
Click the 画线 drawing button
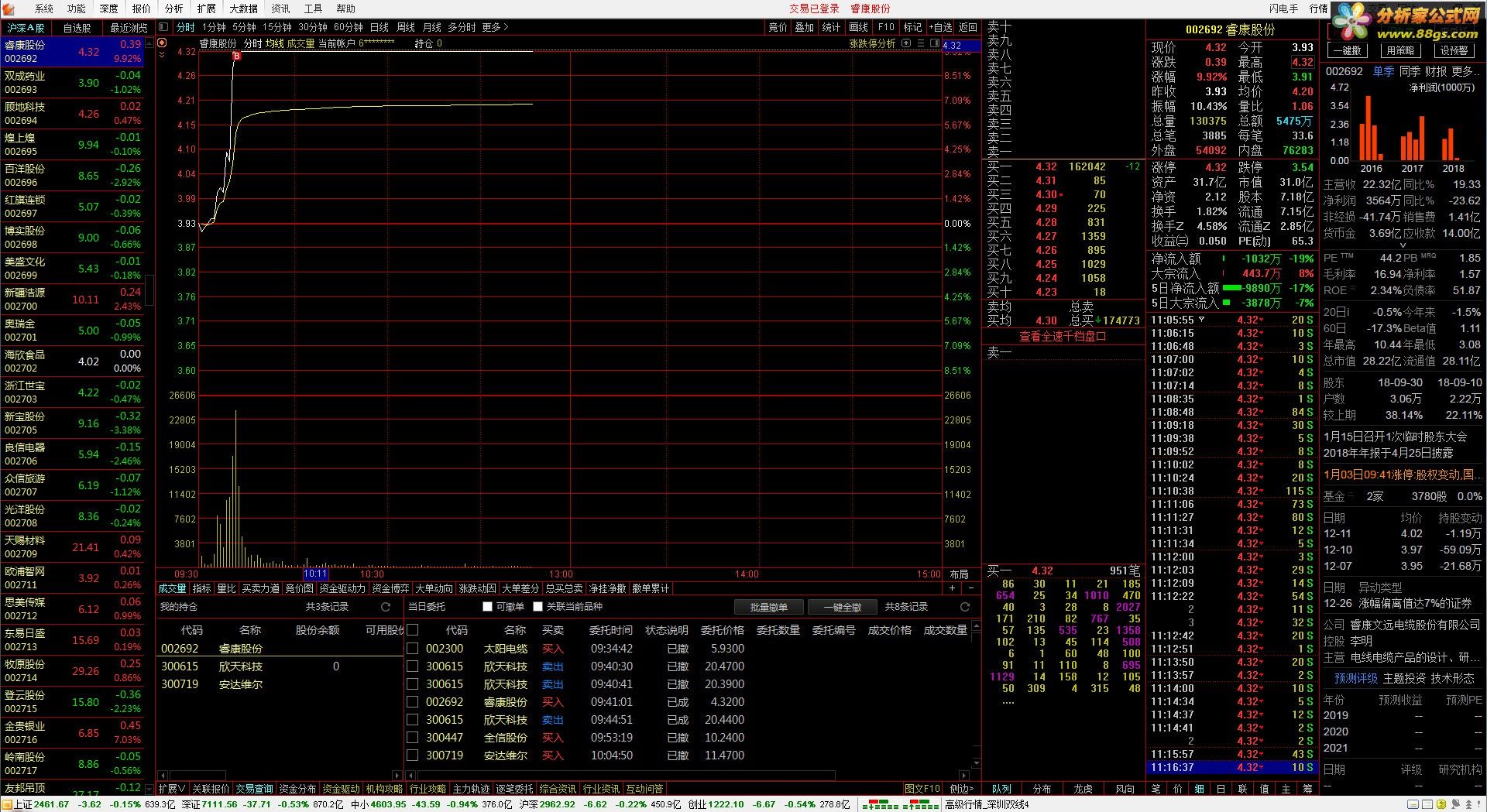point(858,27)
